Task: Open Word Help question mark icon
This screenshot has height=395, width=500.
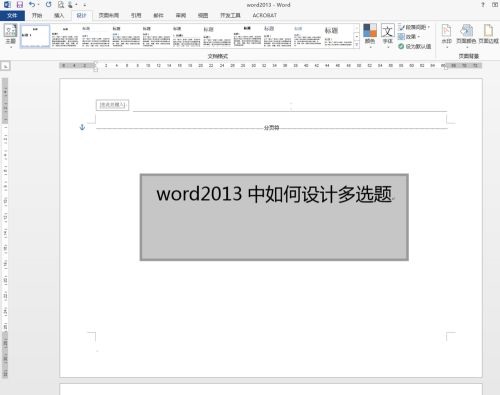Action: (x=483, y=5)
